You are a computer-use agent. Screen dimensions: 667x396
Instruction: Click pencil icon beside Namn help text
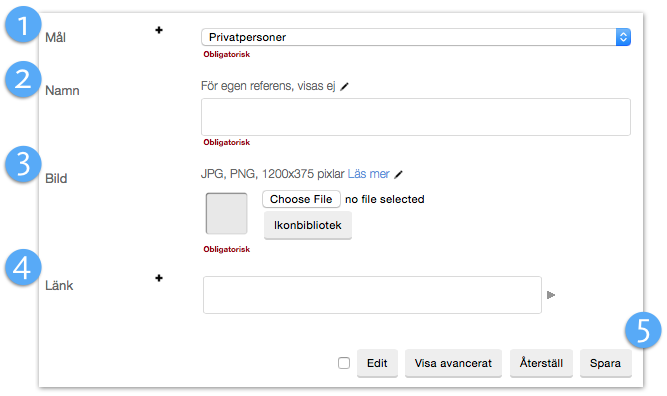(x=344, y=86)
